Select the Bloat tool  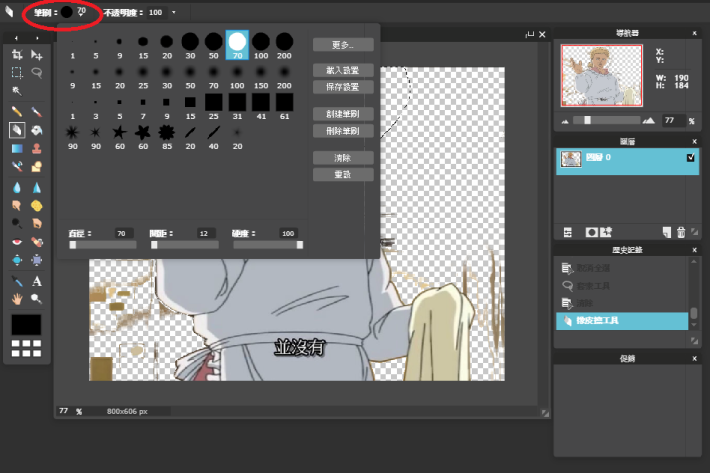coord(17,260)
